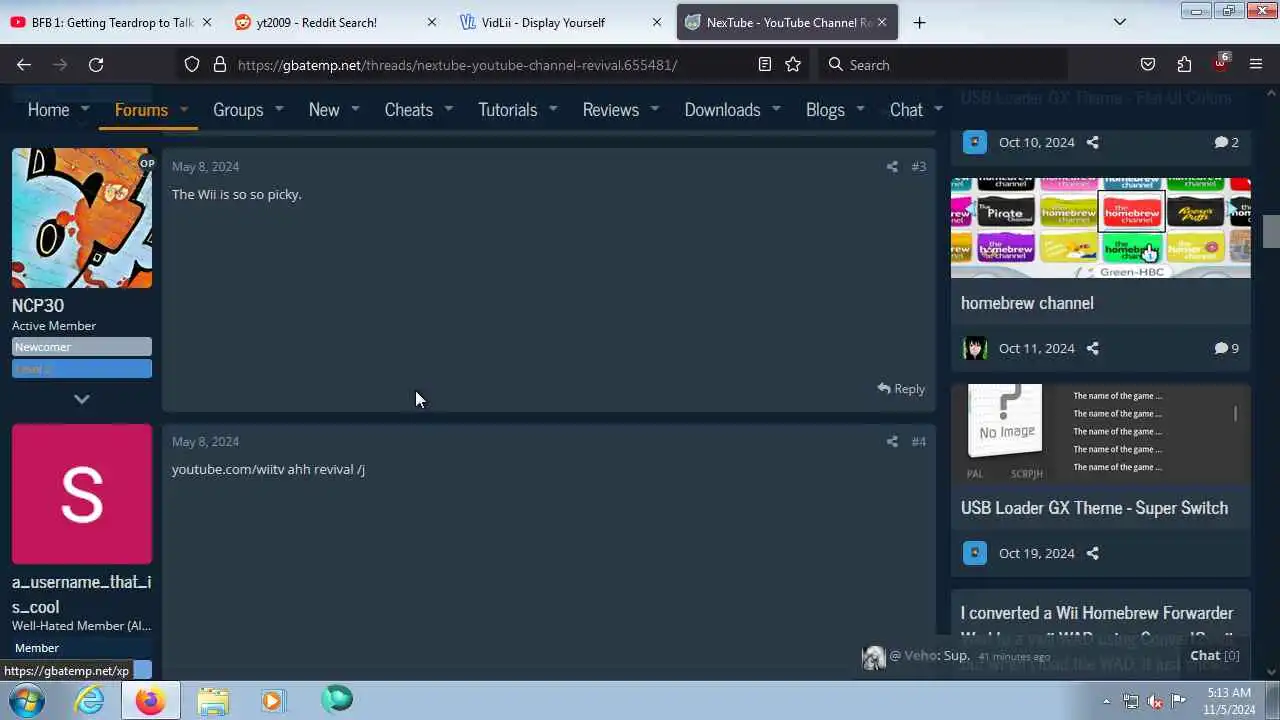Launch Internet Explorer from the taskbar
Screen dimensions: 1280x720
coord(90,700)
